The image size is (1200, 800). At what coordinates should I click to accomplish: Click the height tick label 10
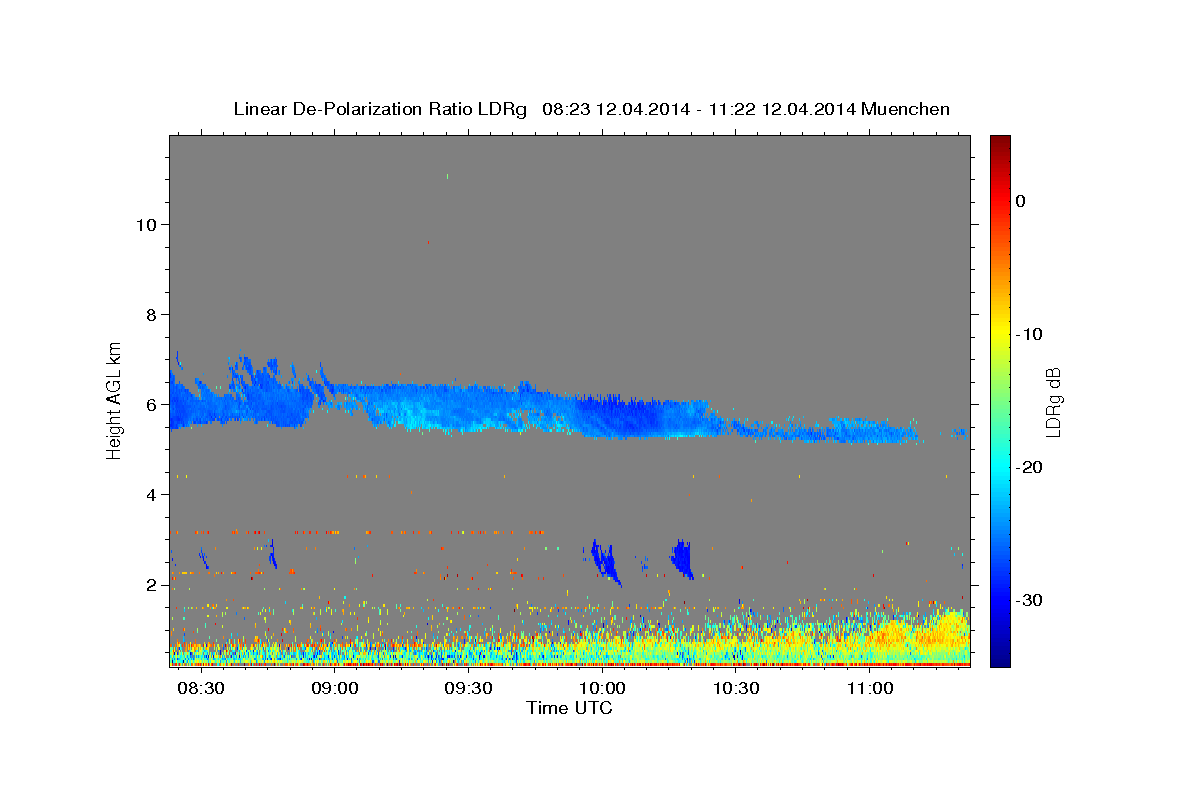click(x=146, y=224)
